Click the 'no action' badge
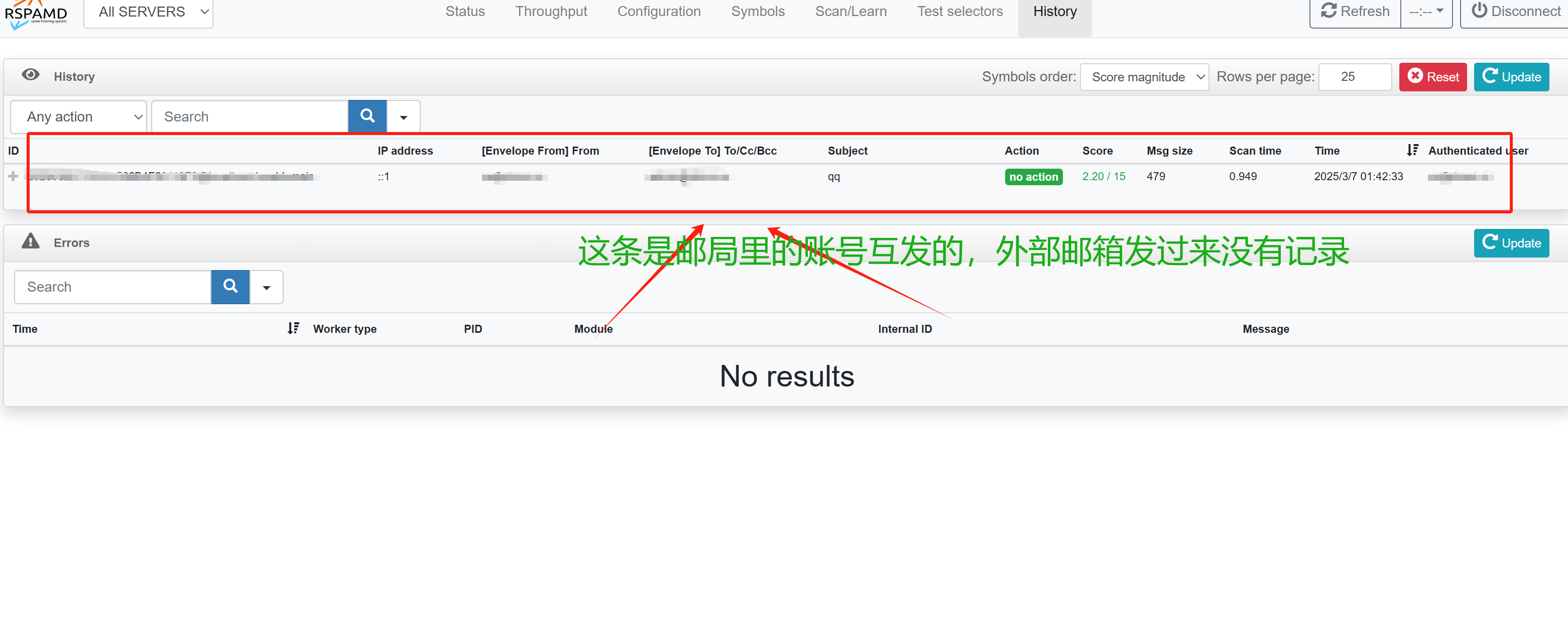1568x634 pixels. (x=1033, y=177)
